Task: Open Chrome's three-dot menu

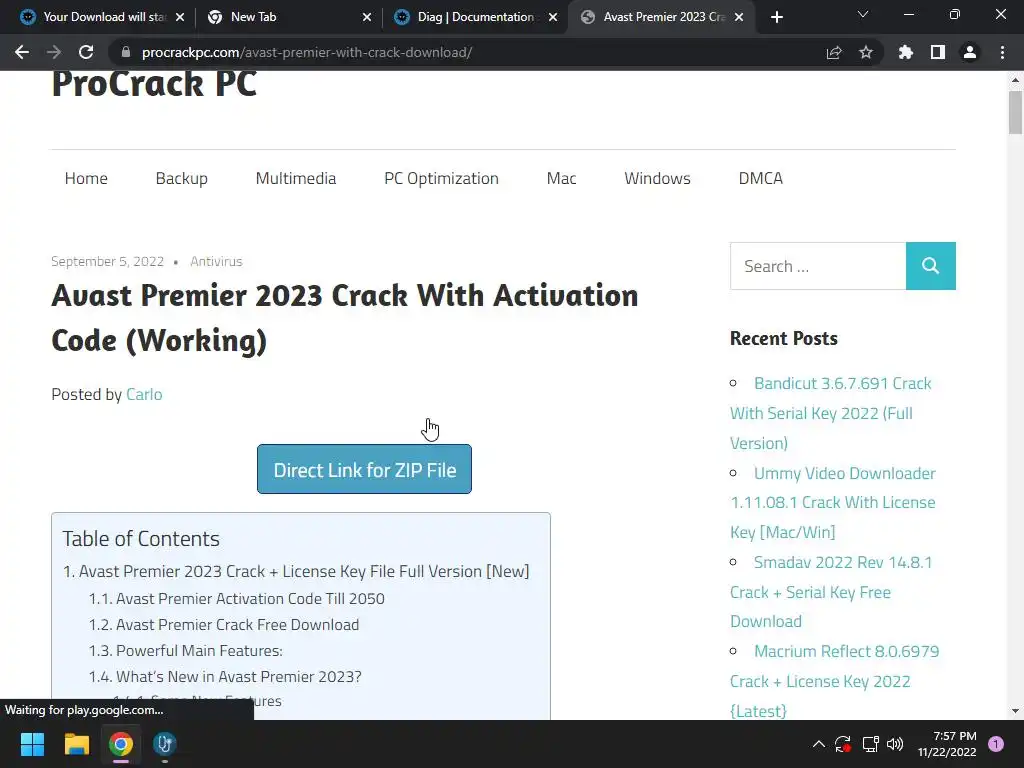Action: pyautogui.click(x=1002, y=52)
